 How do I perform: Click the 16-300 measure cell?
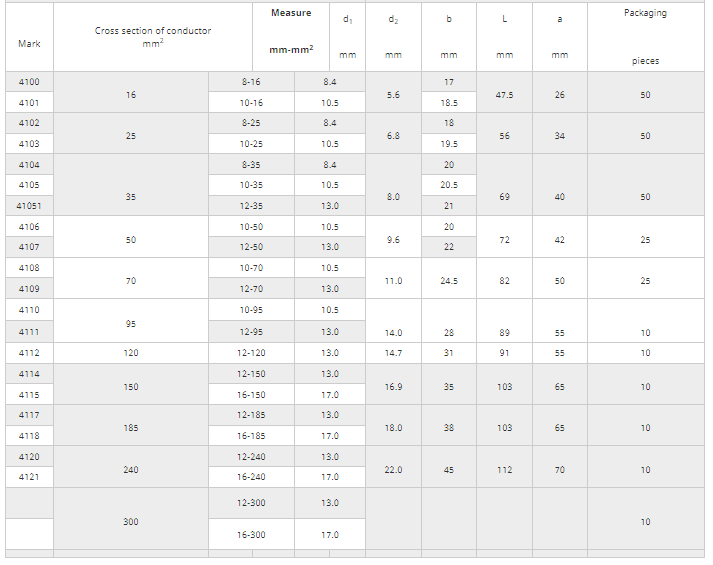(x=251, y=535)
